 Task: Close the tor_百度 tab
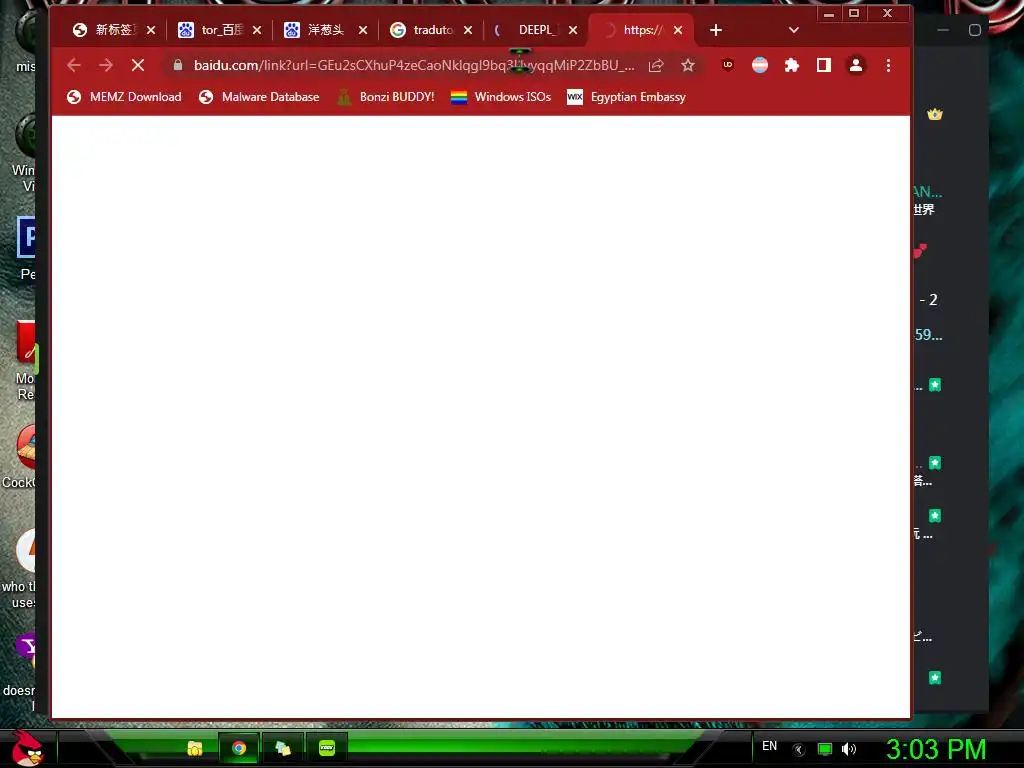257,30
